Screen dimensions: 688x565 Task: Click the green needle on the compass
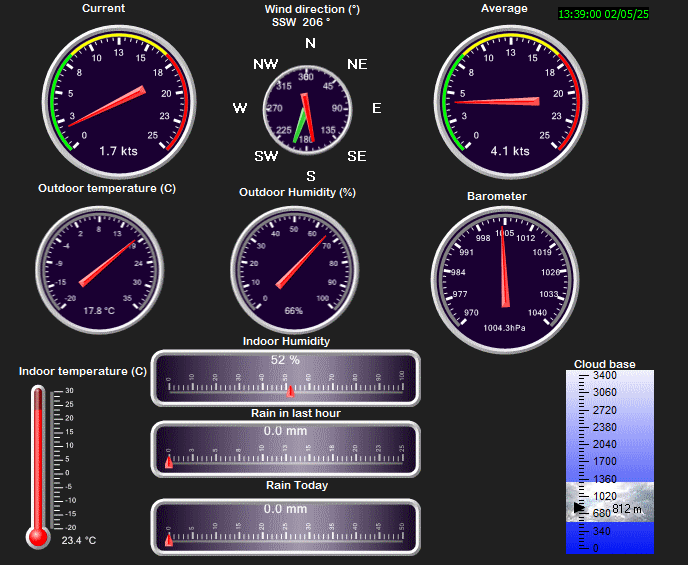click(299, 126)
